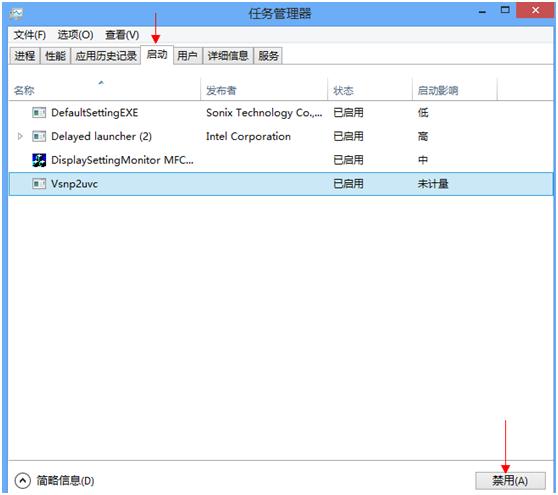
Task: Sort by the 状态 column header
Action: pyautogui.click(x=370, y=90)
